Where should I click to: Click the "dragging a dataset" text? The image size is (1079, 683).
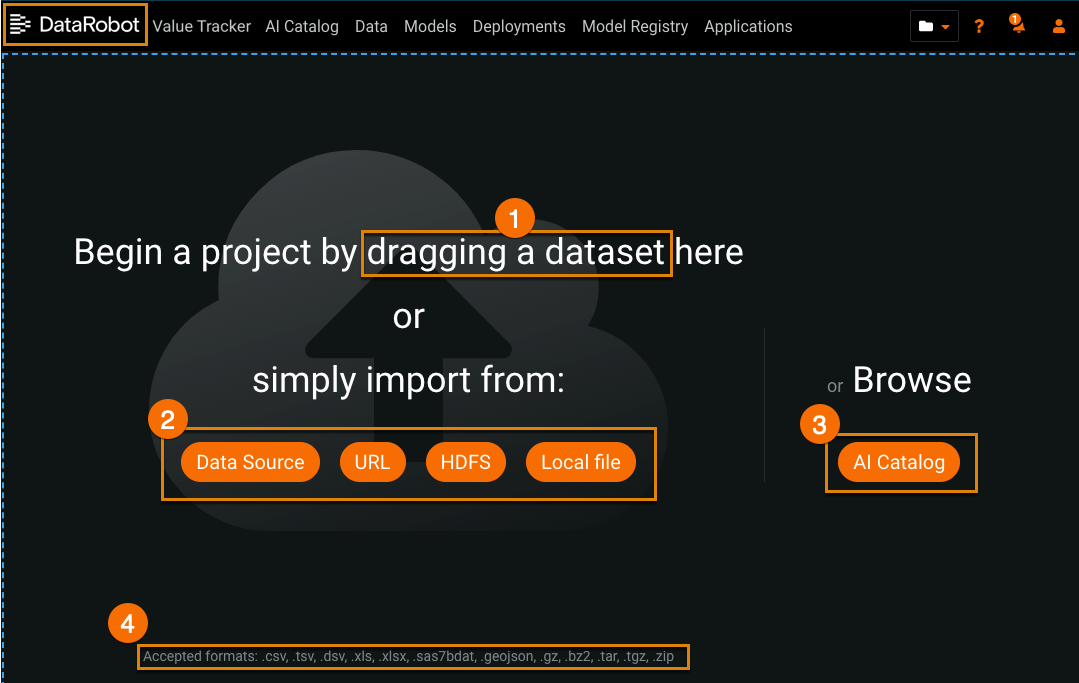pyautogui.click(x=516, y=253)
